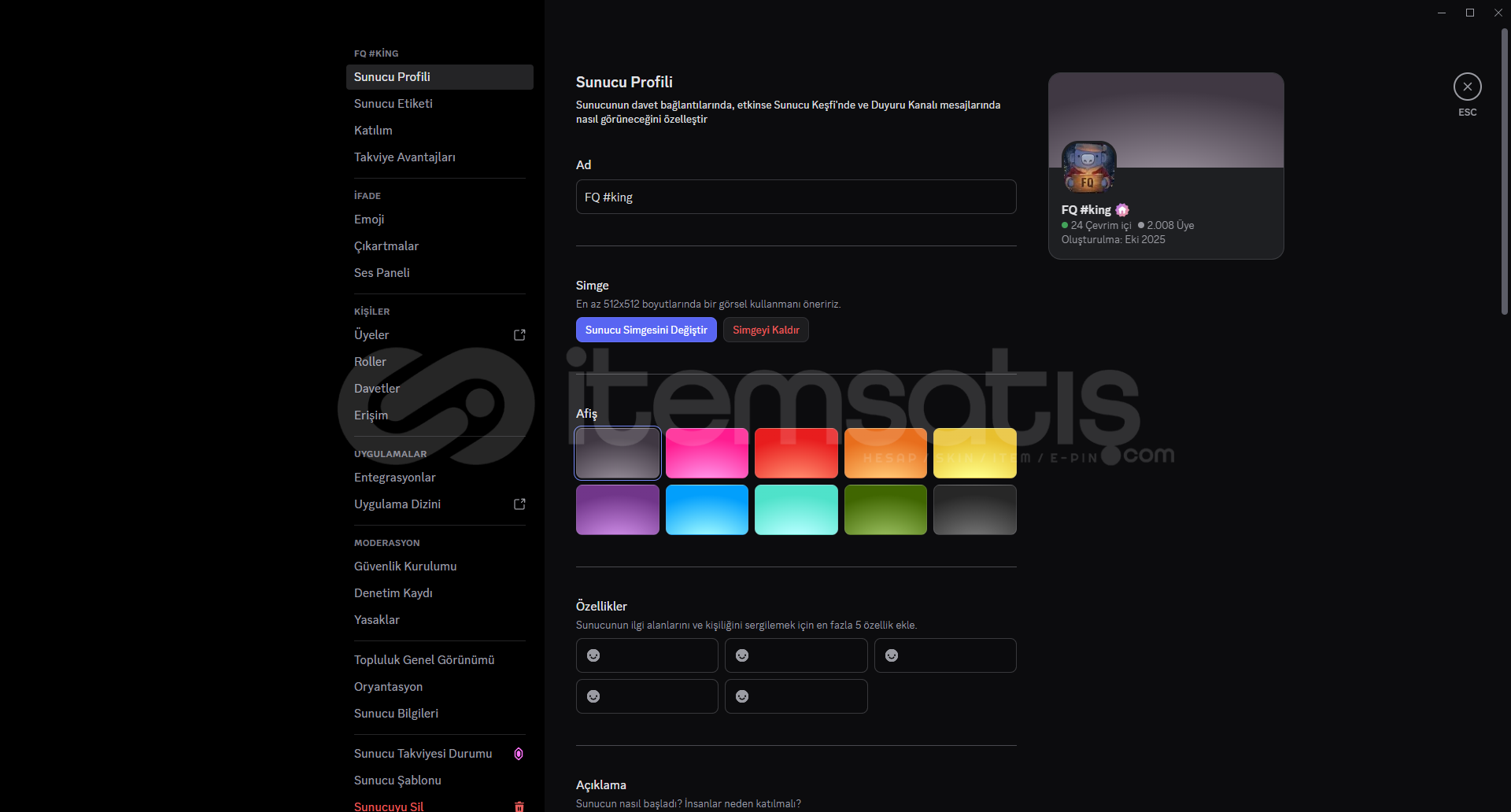Click the trash icon beside Sunucuyu Sil
This screenshot has height=812, width=1511.
[x=519, y=806]
